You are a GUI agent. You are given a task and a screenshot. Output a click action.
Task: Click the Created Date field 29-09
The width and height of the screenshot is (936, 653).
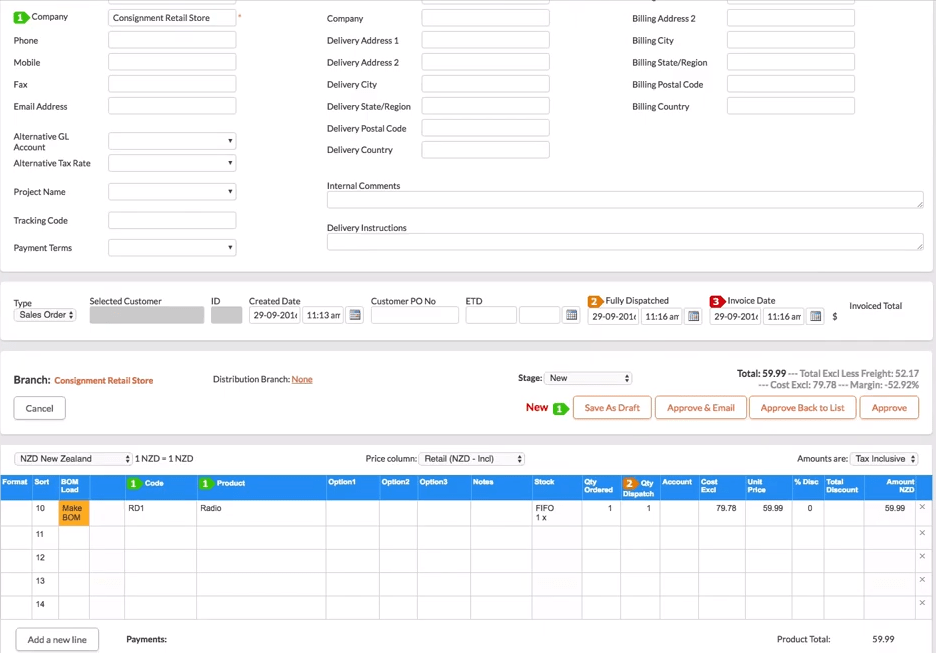[x=275, y=315]
